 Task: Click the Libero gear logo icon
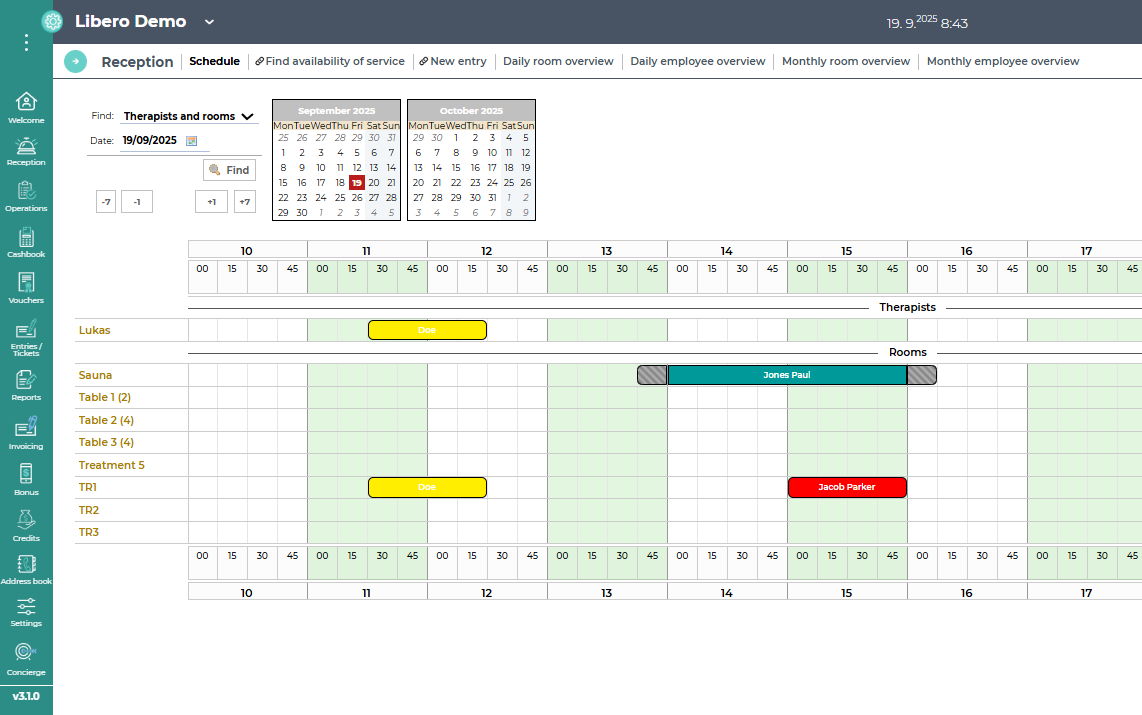click(x=52, y=21)
